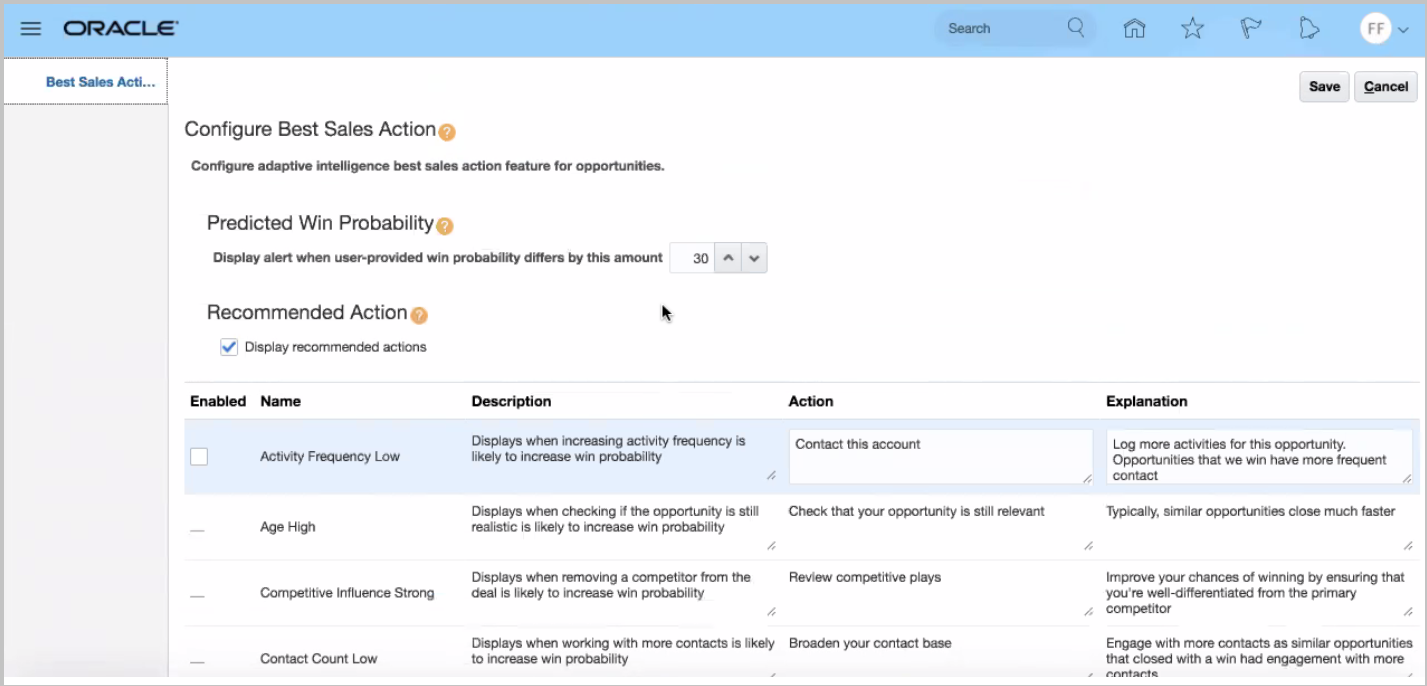Open help for Recommended Action

tap(417, 315)
